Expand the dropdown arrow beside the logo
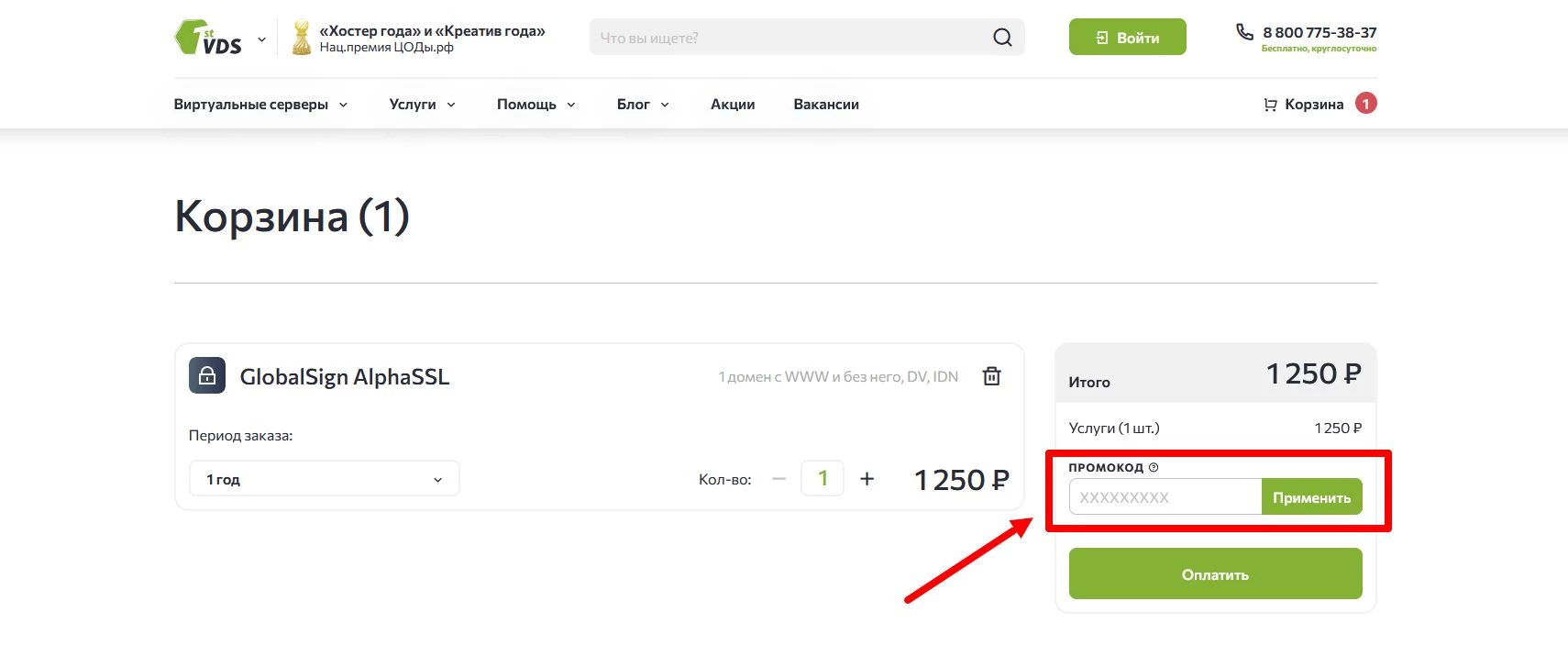1568x657 pixels. point(262,39)
